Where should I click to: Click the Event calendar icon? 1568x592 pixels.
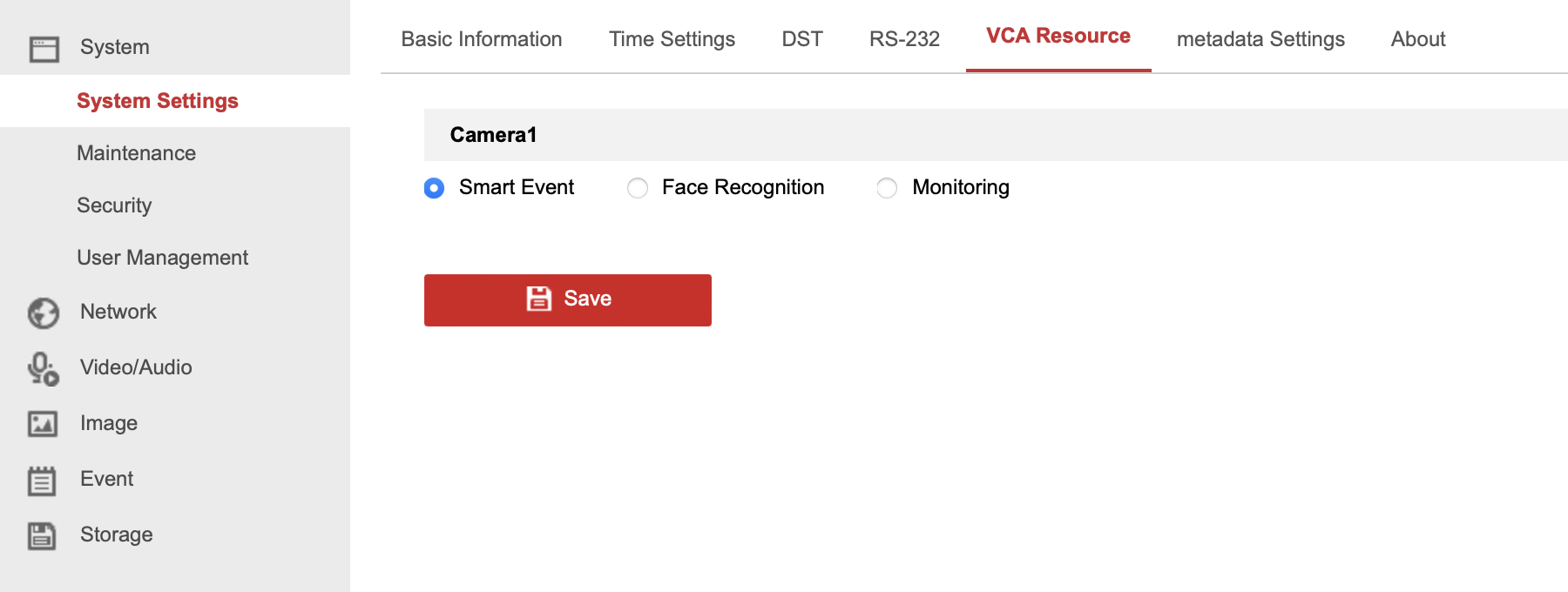pos(42,481)
